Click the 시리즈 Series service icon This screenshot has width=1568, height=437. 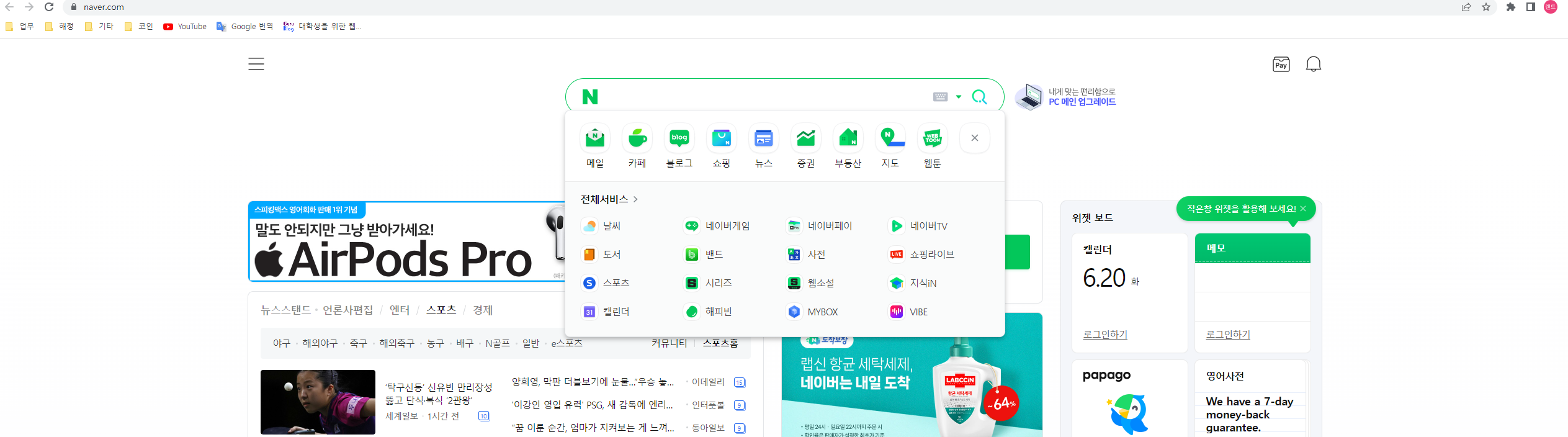click(x=692, y=283)
